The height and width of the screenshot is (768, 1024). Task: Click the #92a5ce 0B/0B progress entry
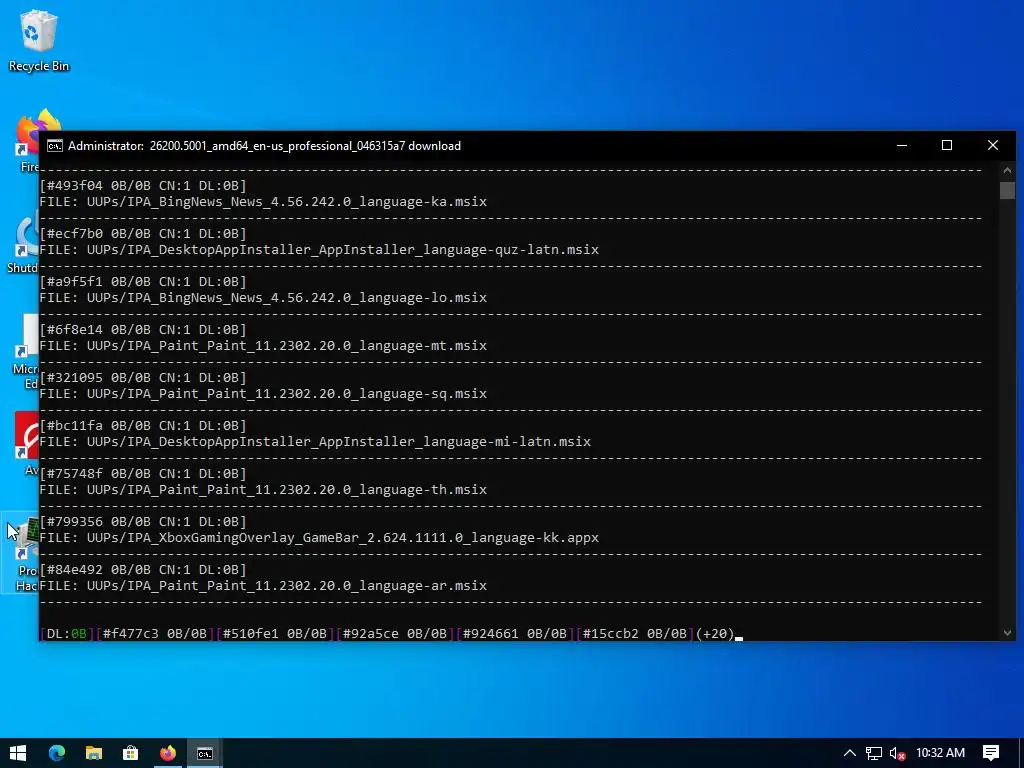tap(394, 633)
